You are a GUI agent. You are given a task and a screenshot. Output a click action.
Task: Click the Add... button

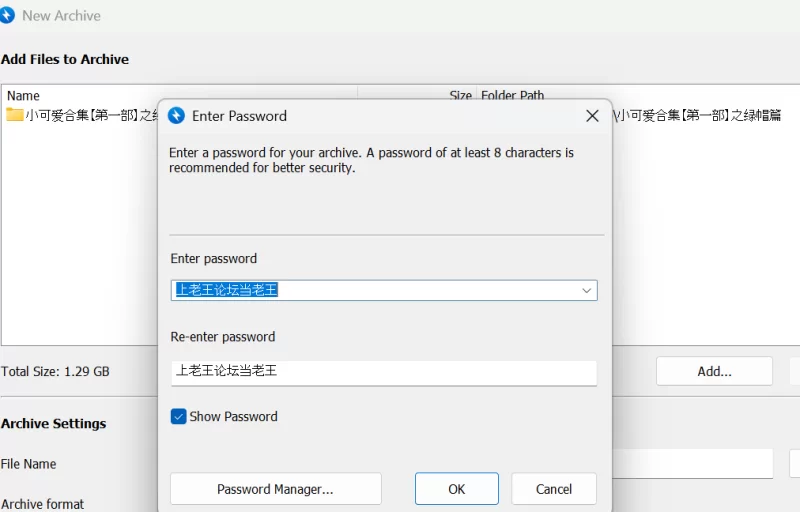click(714, 371)
